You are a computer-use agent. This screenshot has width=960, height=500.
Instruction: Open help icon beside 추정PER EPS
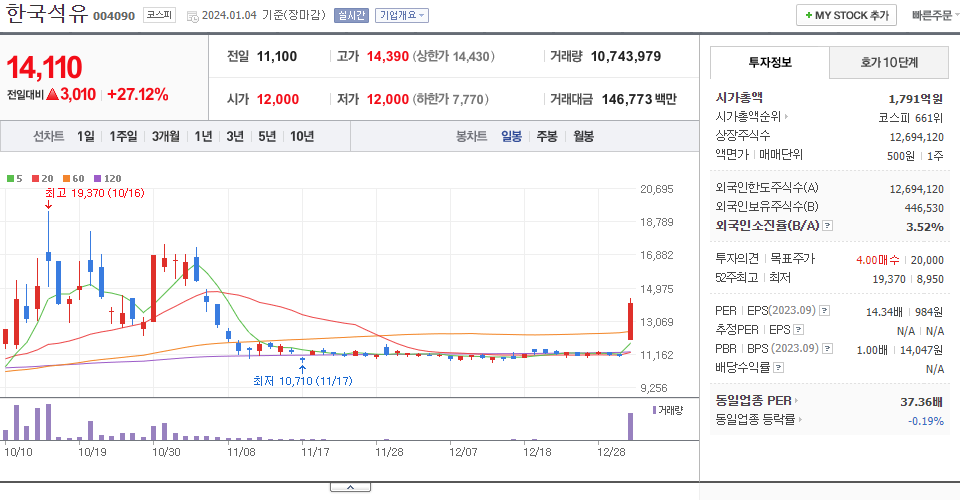pyautogui.click(x=798, y=330)
